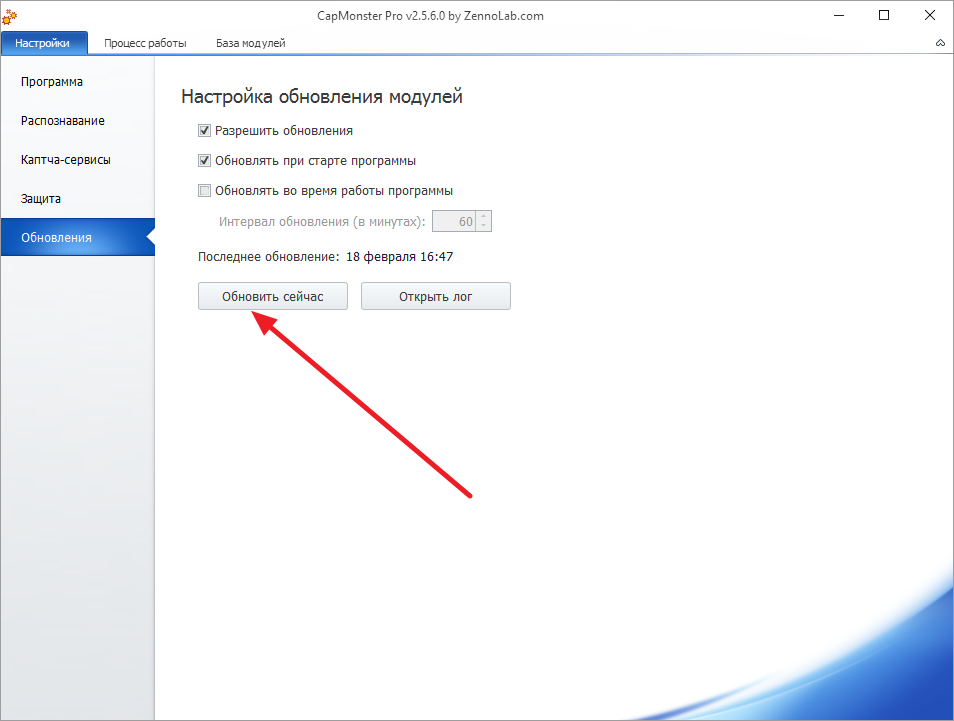Screen dimensions: 954x721
Task: Minimize the CapMonster window
Action: 839,16
